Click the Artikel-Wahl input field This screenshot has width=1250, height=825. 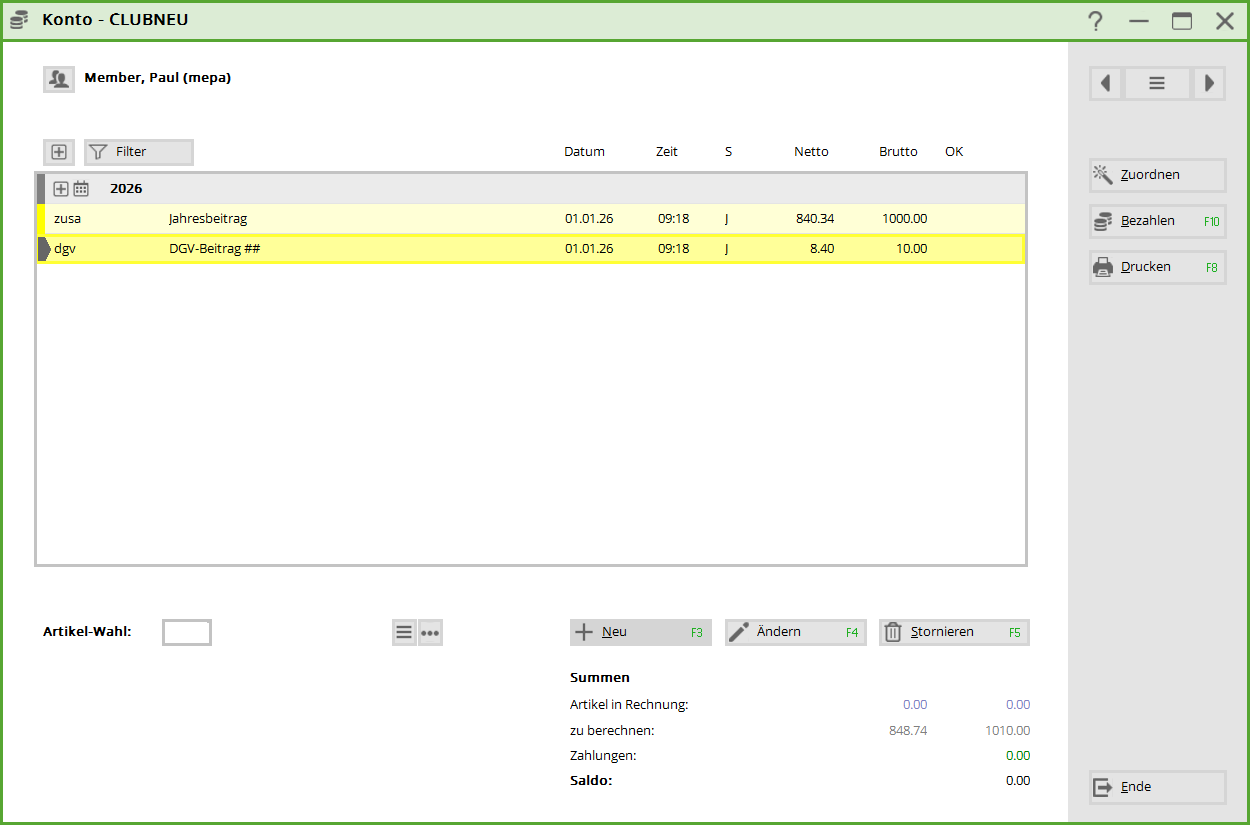187,632
